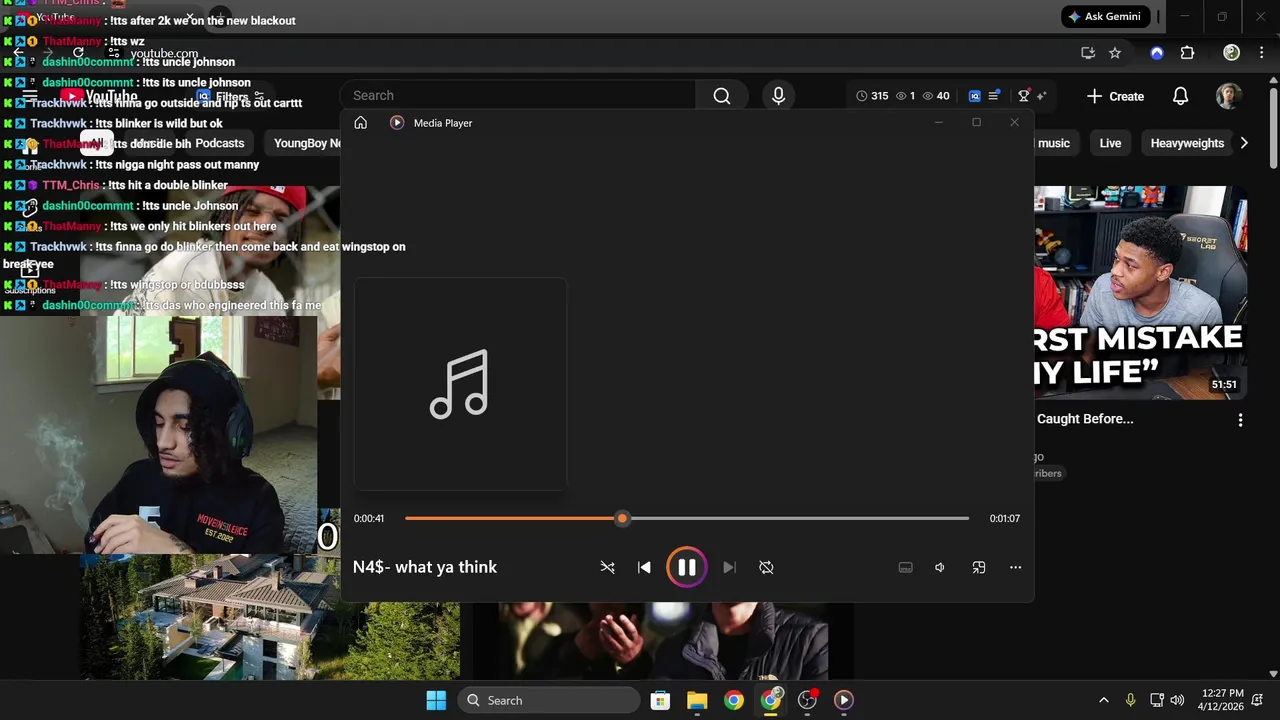Click the sparkle icon beside the trophy
This screenshot has height=720, width=1280.
1041,96
